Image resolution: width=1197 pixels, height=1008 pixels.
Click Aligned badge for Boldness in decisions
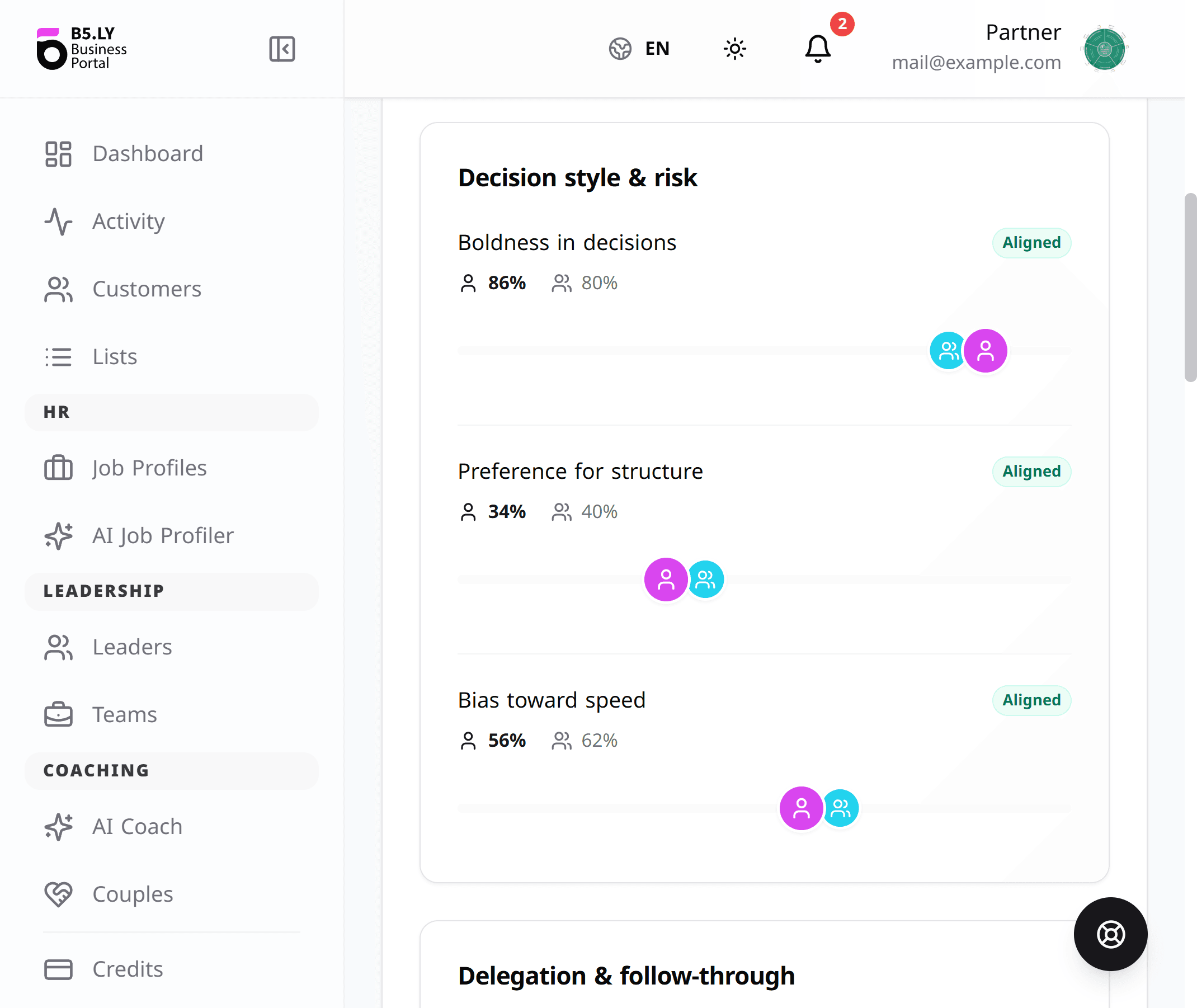coord(1031,243)
